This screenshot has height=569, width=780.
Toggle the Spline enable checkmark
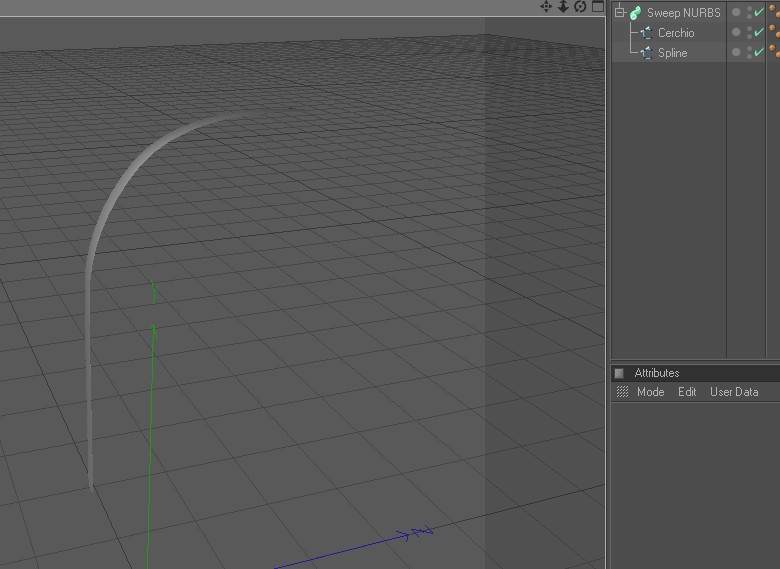click(x=759, y=52)
